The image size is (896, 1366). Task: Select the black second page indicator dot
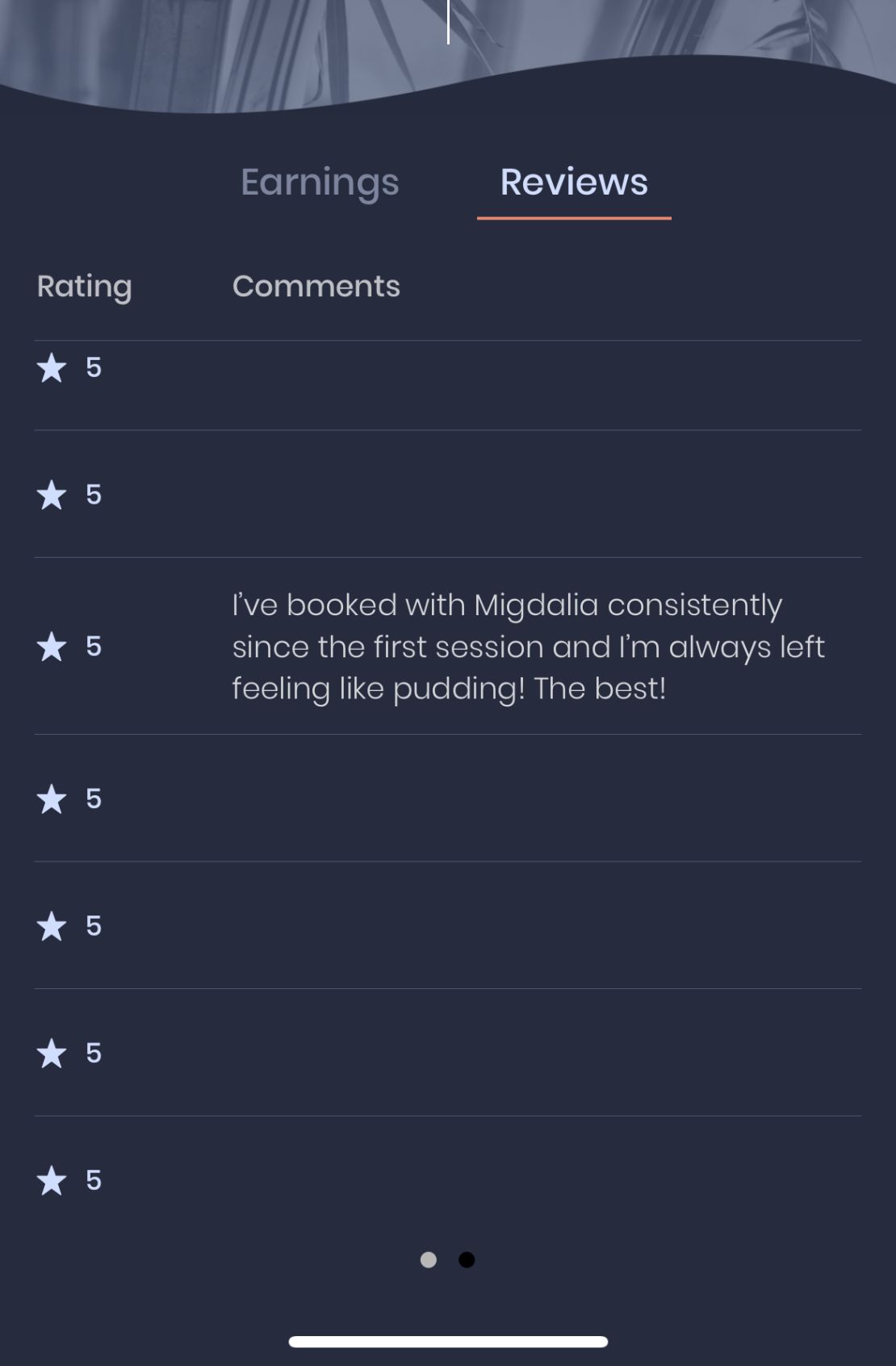tap(467, 1259)
